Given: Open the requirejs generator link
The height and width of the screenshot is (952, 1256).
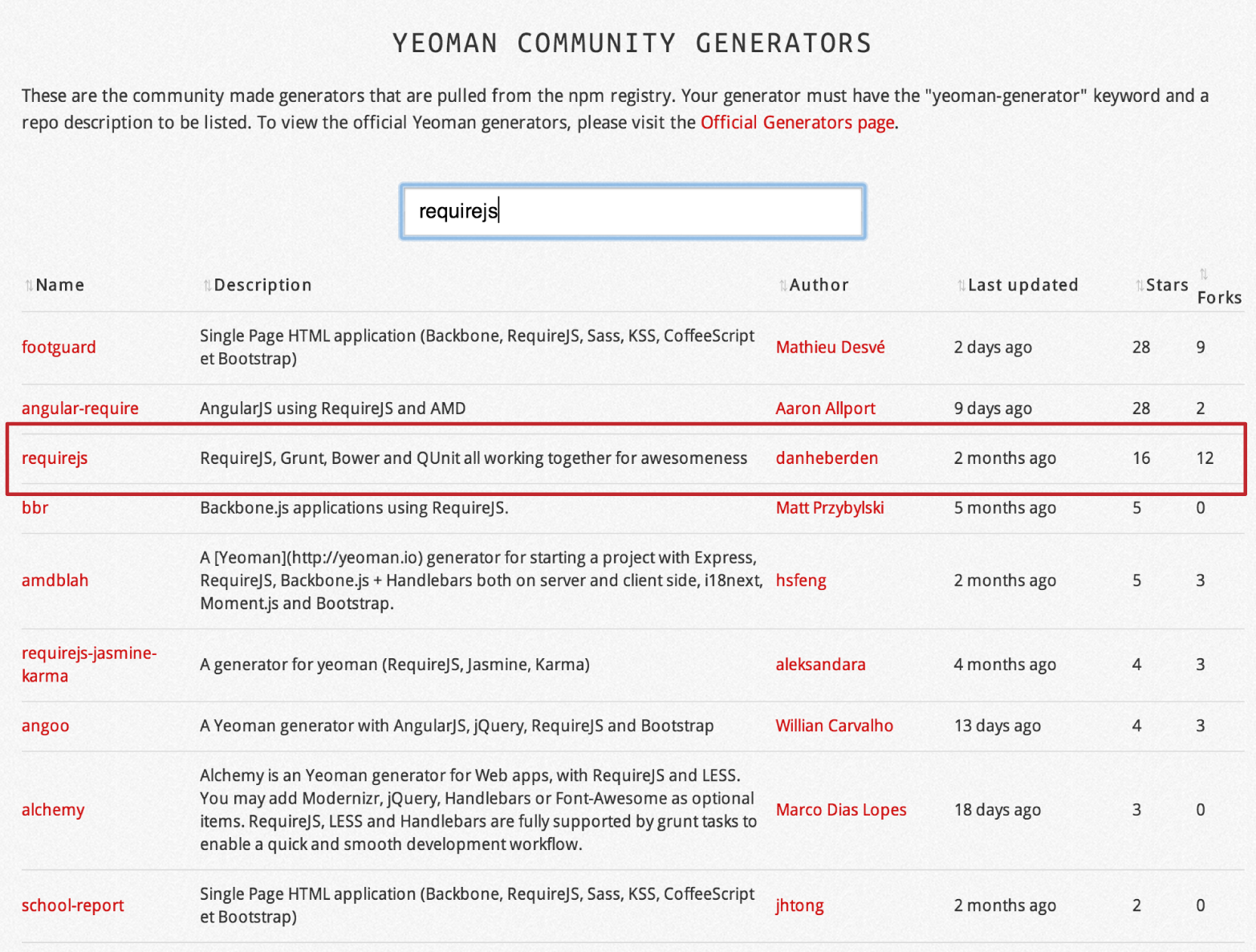Looking at the screenshot, I should pos(55,458).
